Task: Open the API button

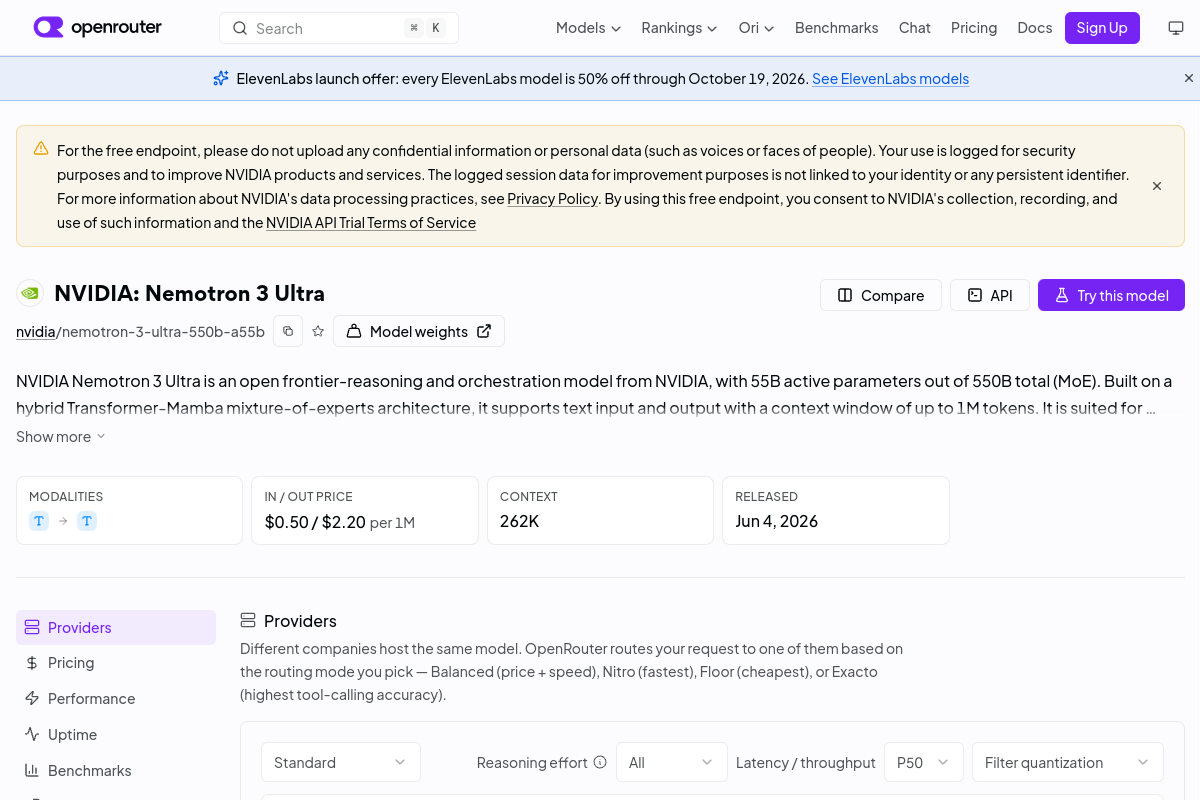Action: (990, 295)
